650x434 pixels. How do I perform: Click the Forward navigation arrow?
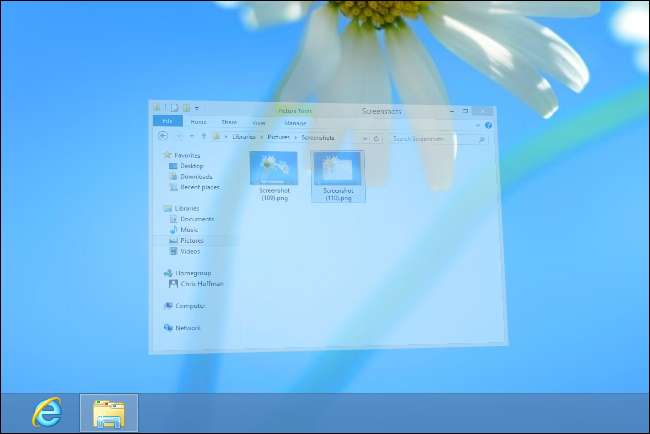(179, 136)
